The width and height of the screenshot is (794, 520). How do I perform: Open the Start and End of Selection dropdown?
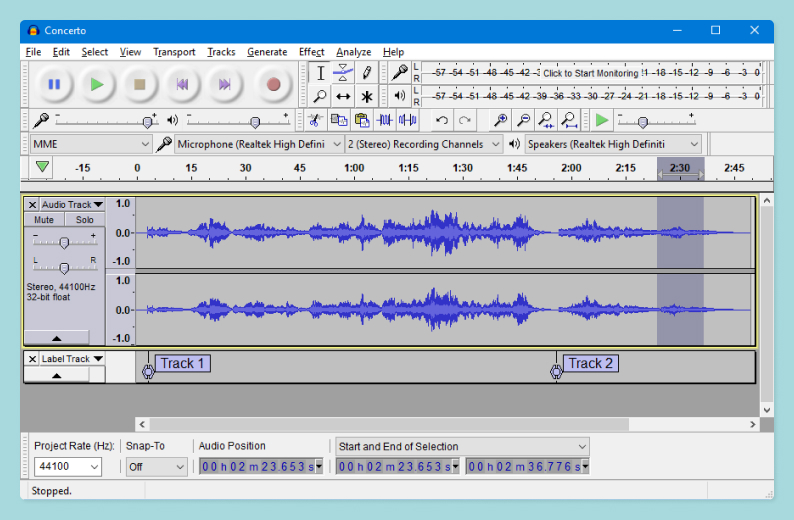pos(462,447)
